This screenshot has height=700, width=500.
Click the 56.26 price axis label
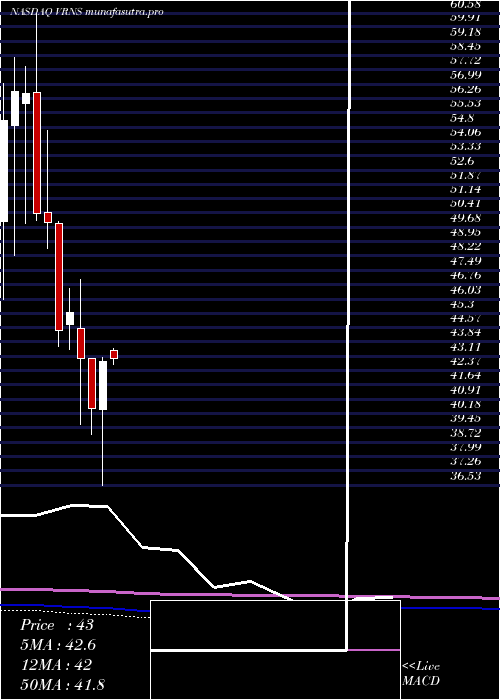point(465,89)
